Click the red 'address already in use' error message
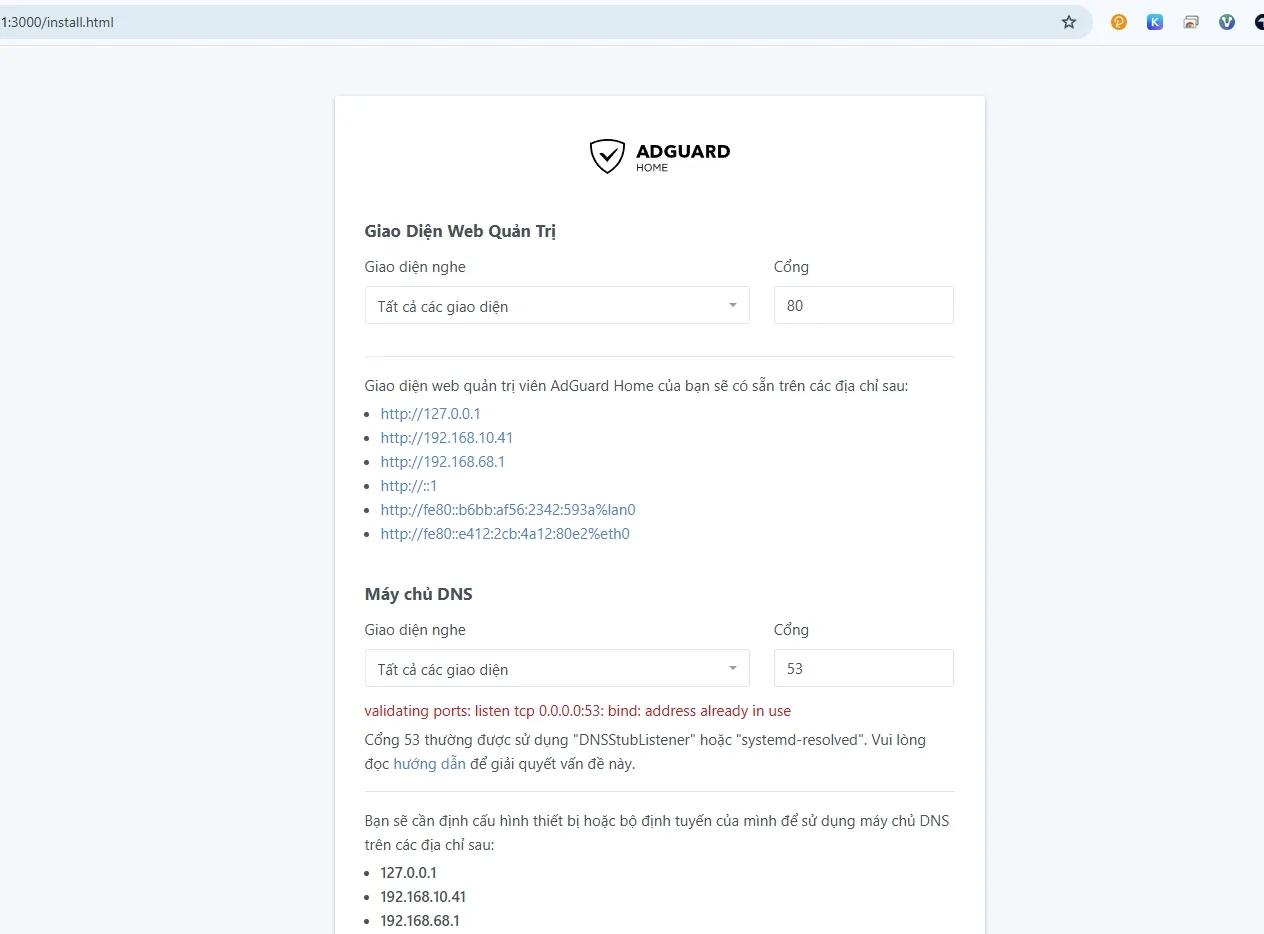 [x=578, y=711]
